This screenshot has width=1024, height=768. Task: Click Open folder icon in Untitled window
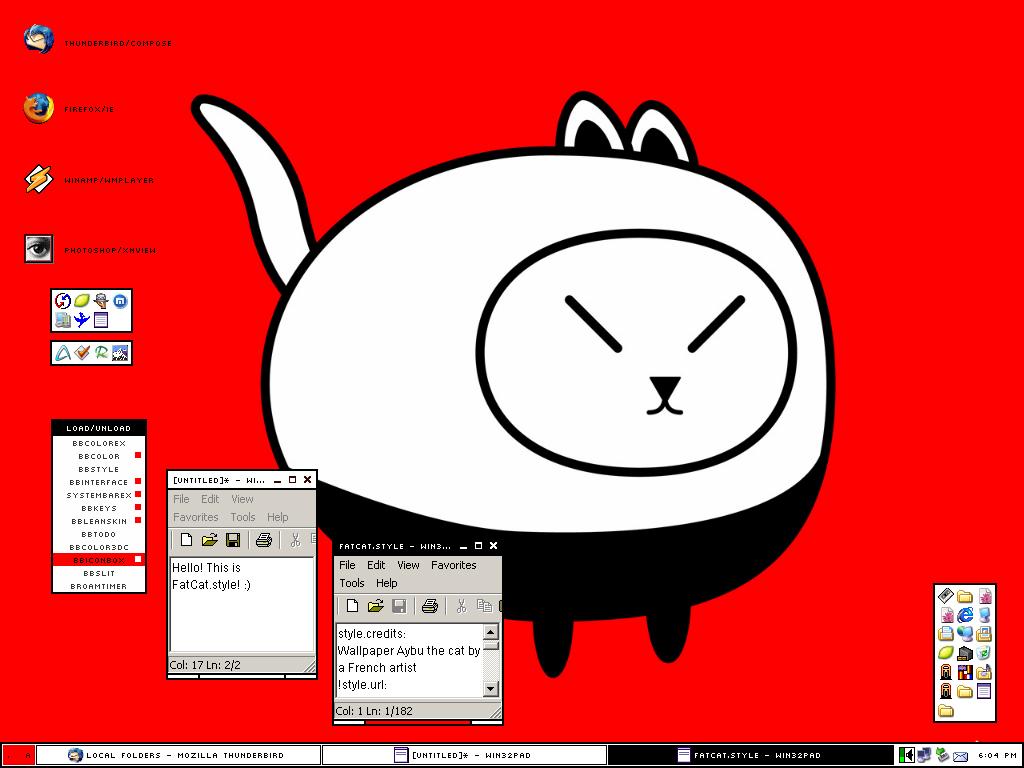(209, 540)
